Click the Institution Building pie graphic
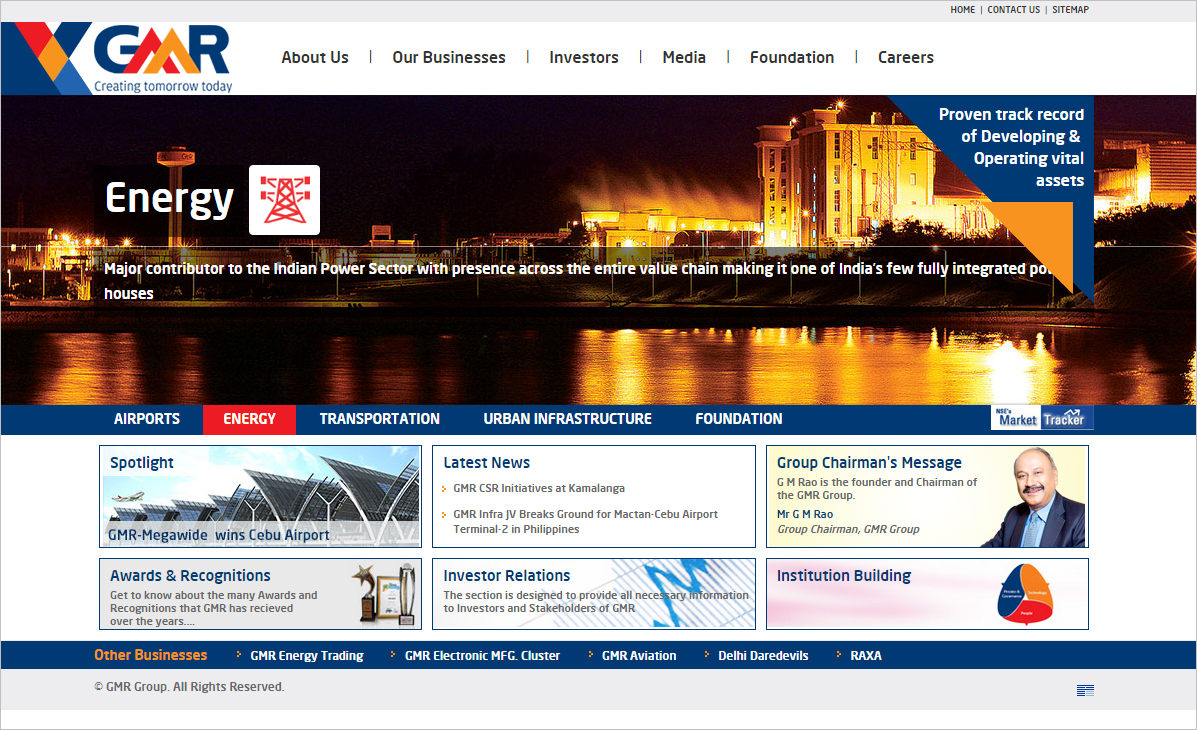The height and width of the screenshot is (730, 1197). [1025, 594]
